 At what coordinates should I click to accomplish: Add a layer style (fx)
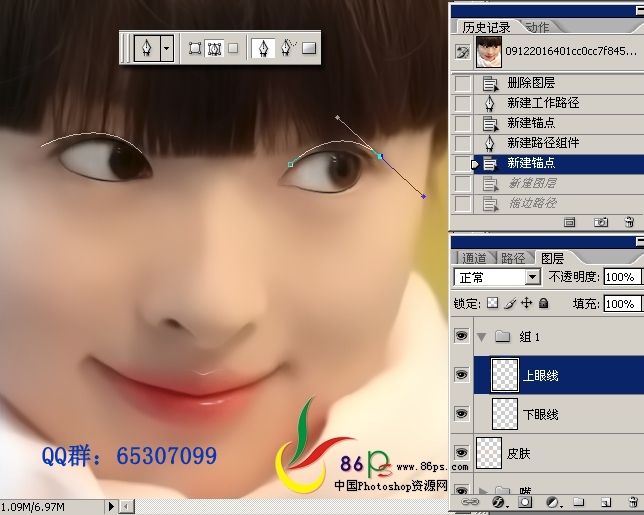(x=498, y=502)
